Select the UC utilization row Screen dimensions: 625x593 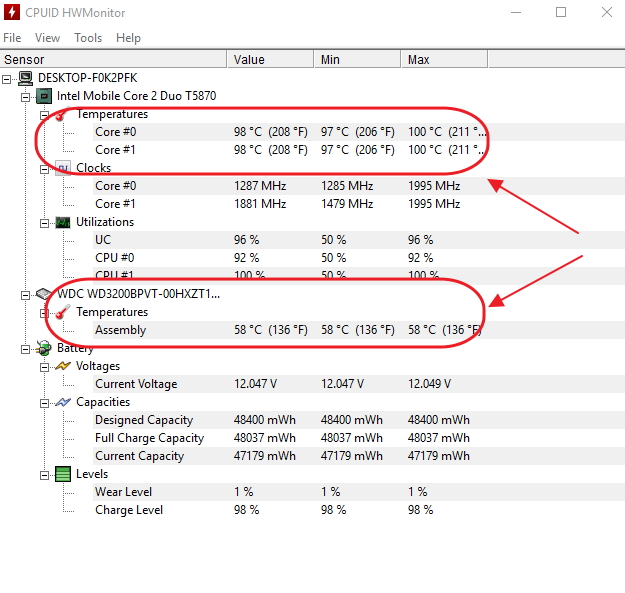pos(359,240)
